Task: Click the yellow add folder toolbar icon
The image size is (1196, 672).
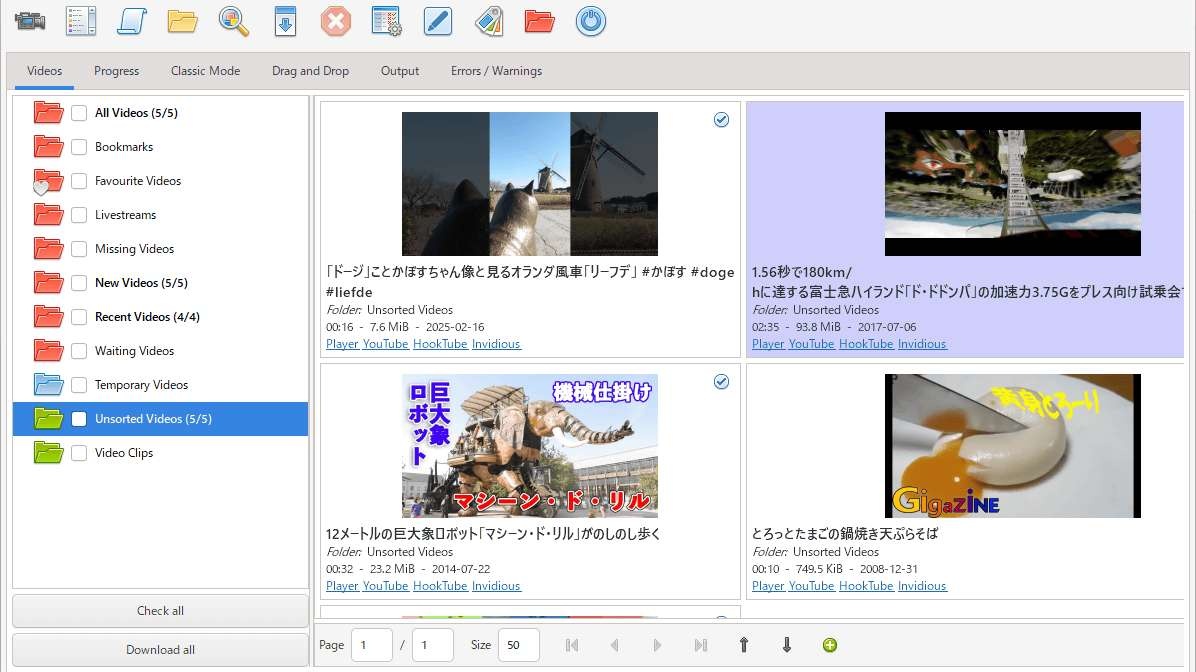Action: [182, 21]
